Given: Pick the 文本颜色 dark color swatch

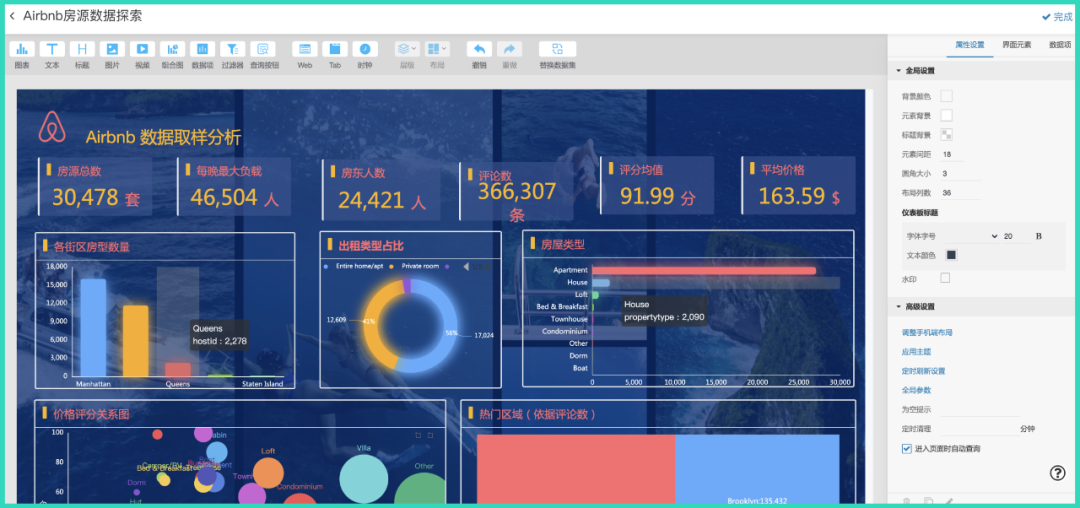Looking at the screenshot, I should click(951, 255).
